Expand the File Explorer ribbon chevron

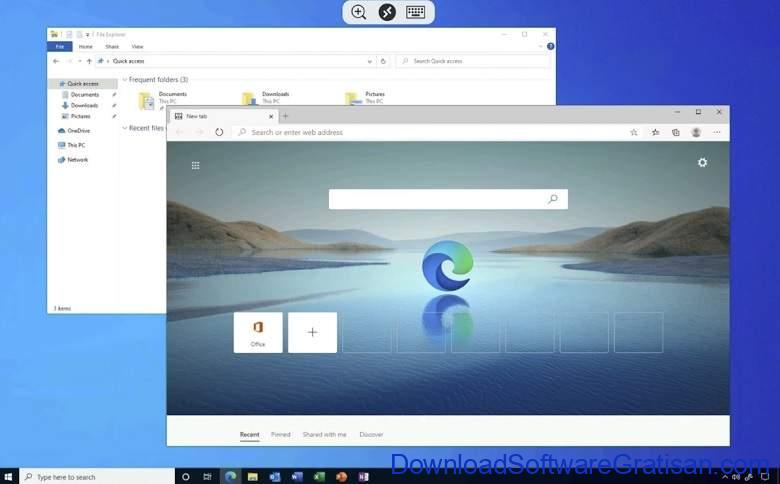(541, 46)
